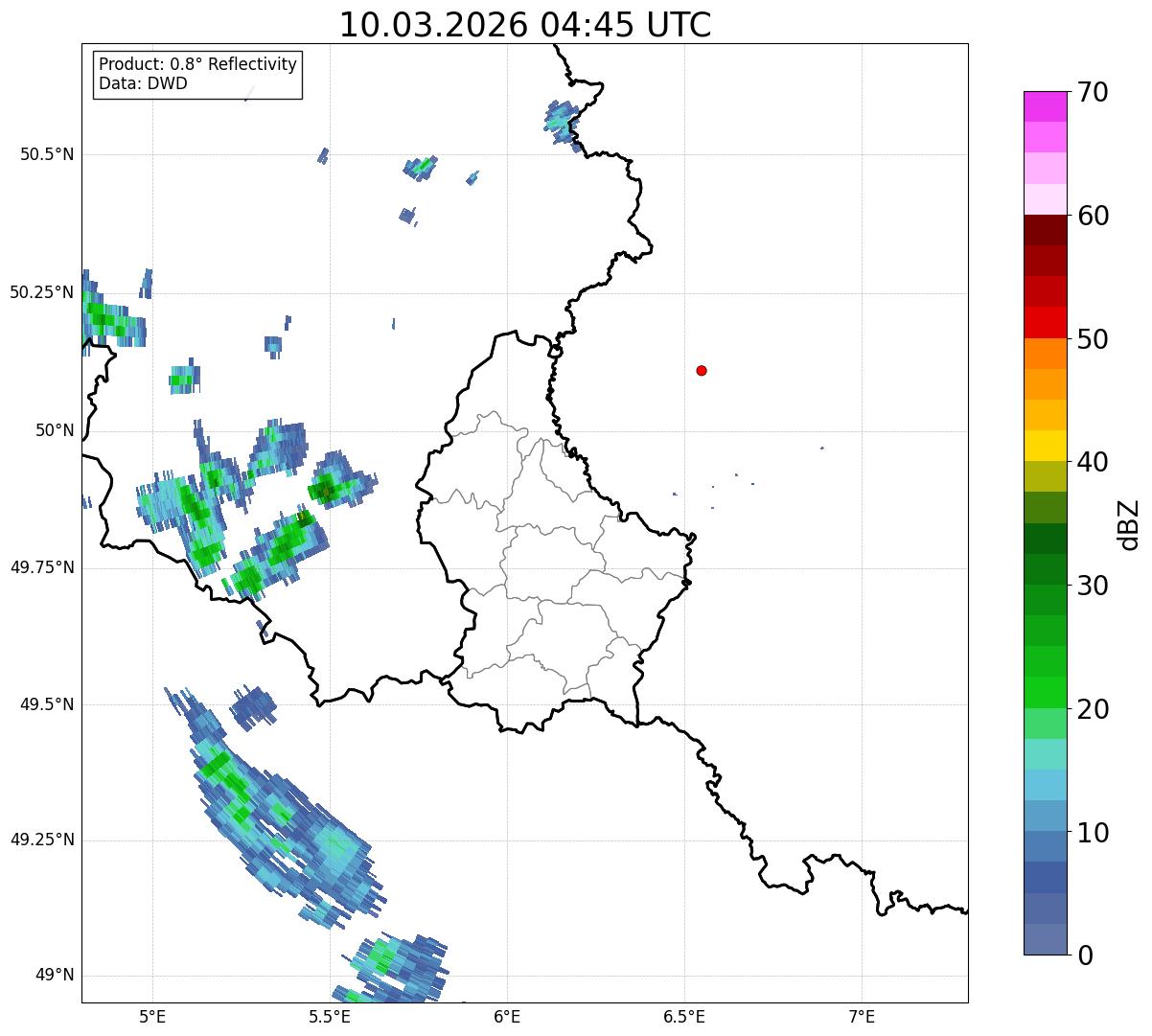Viewport: 1152px width, 1036px height.
Task: Click the 5.5°E longitude label
Action: (x=330, y=1016)
